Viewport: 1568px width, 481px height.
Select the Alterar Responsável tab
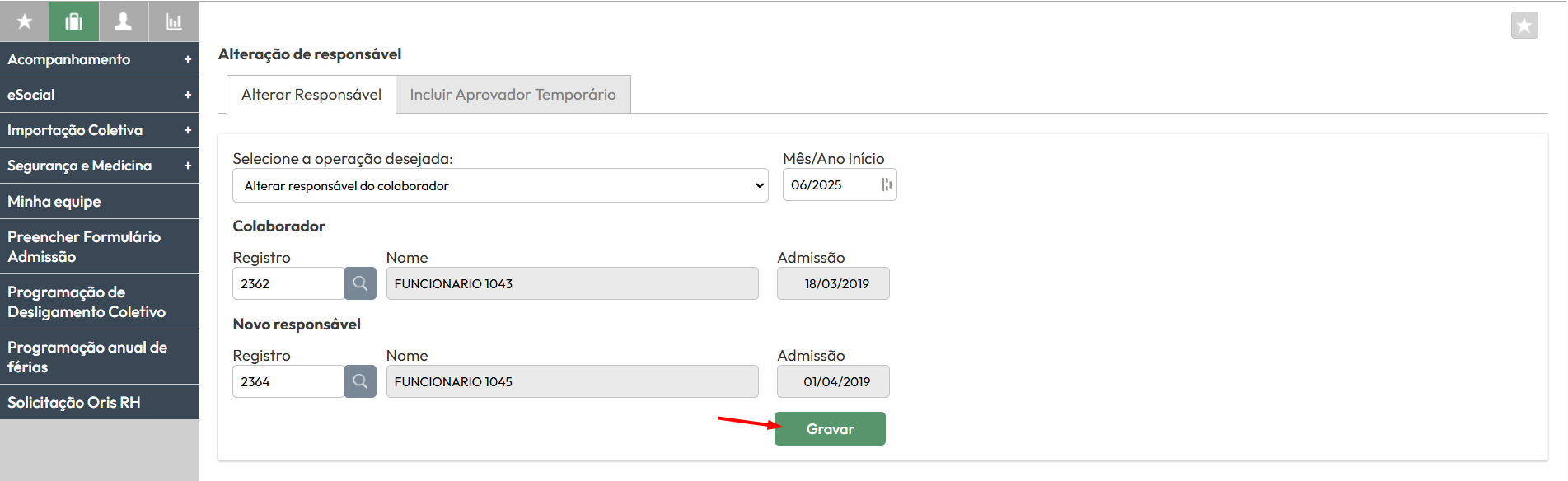point(311,95)
